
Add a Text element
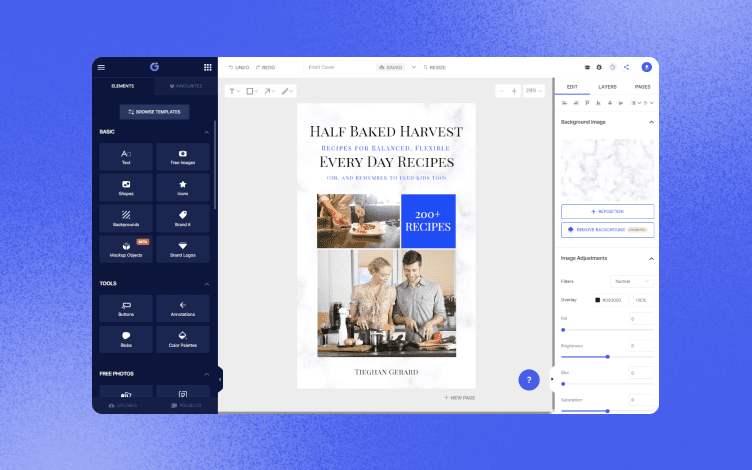(x=126, y=156)
